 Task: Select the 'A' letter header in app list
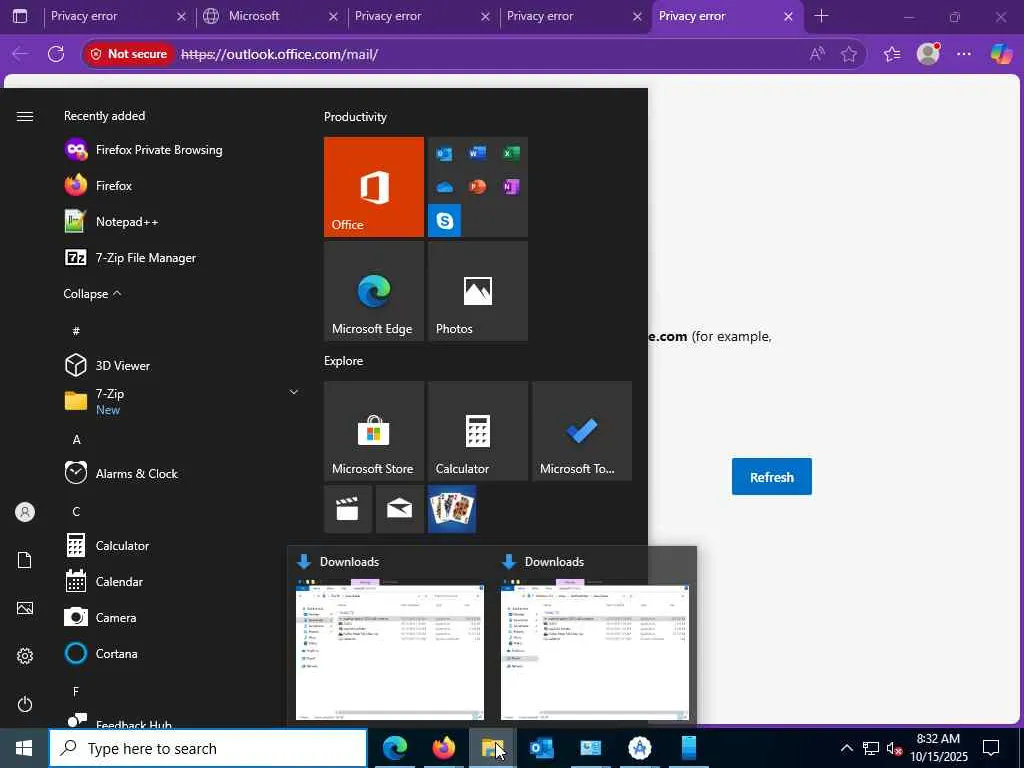(76, 440)
